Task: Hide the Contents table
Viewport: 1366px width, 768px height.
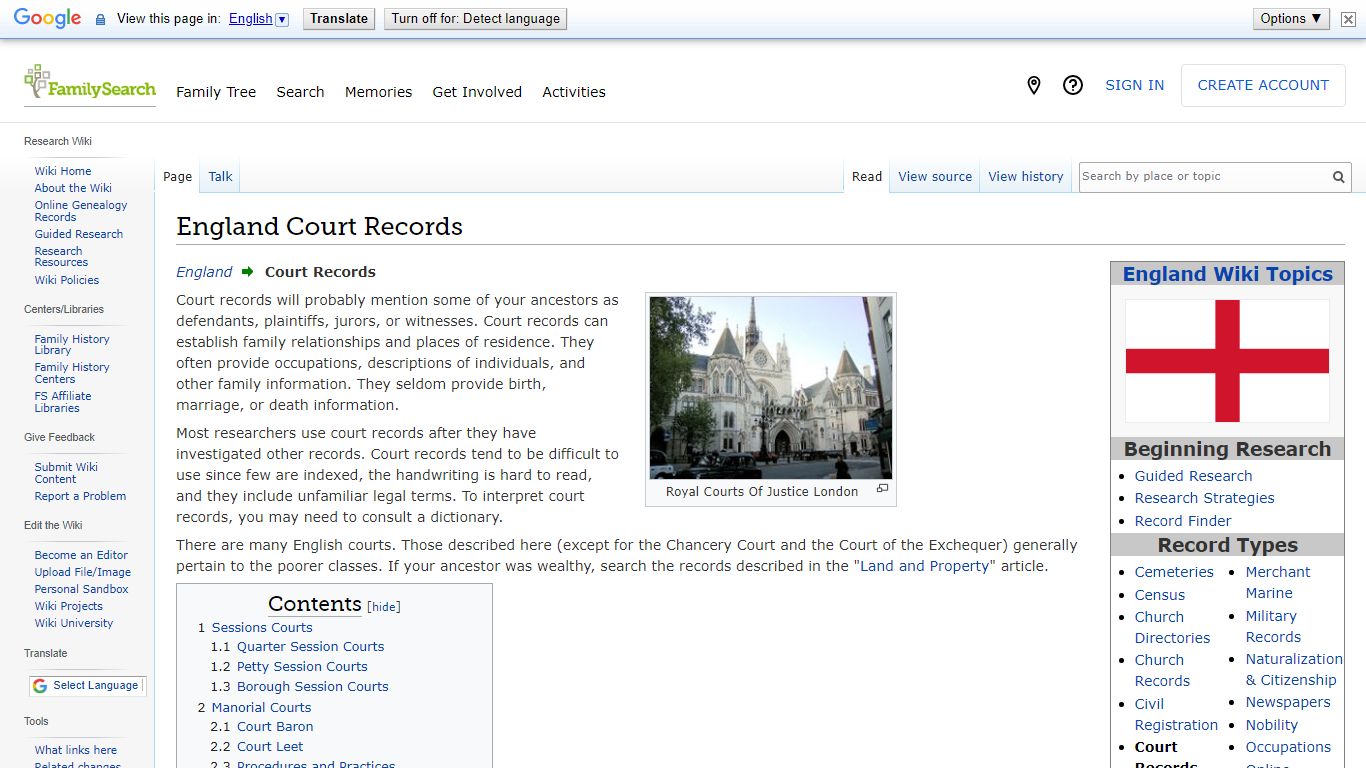Action: point(384,607)
